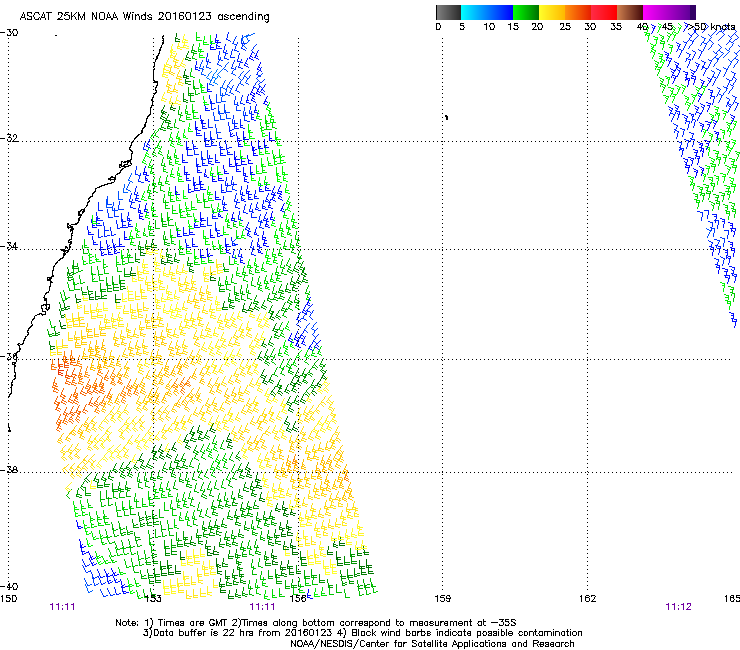Image resolution: width=740 pixels, height=650 pixels.
Task: Select the green 15–20 knots legend swatch
Action: [x=526, y=12]
